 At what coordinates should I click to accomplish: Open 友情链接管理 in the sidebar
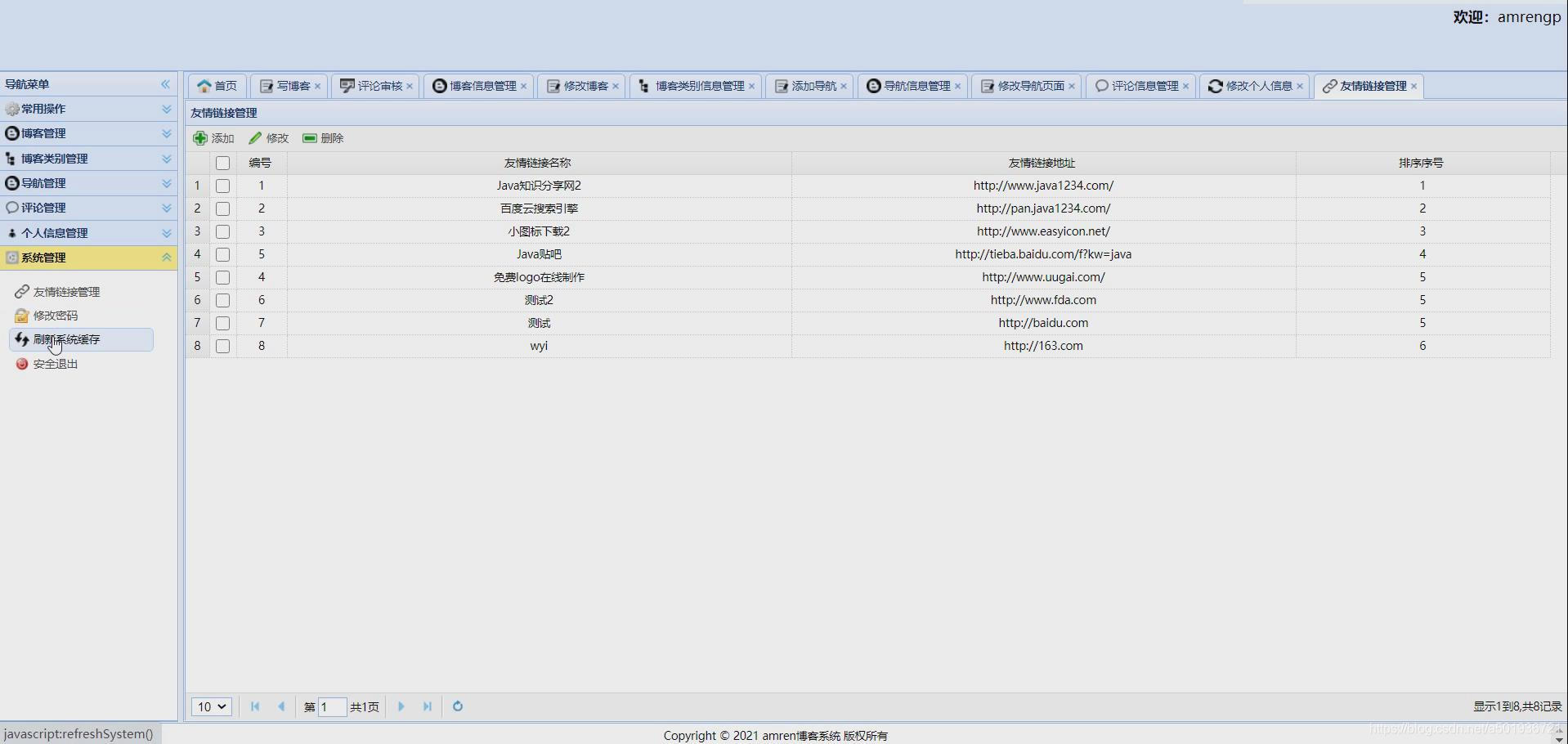pyautogui.click(x=66, y=292)
